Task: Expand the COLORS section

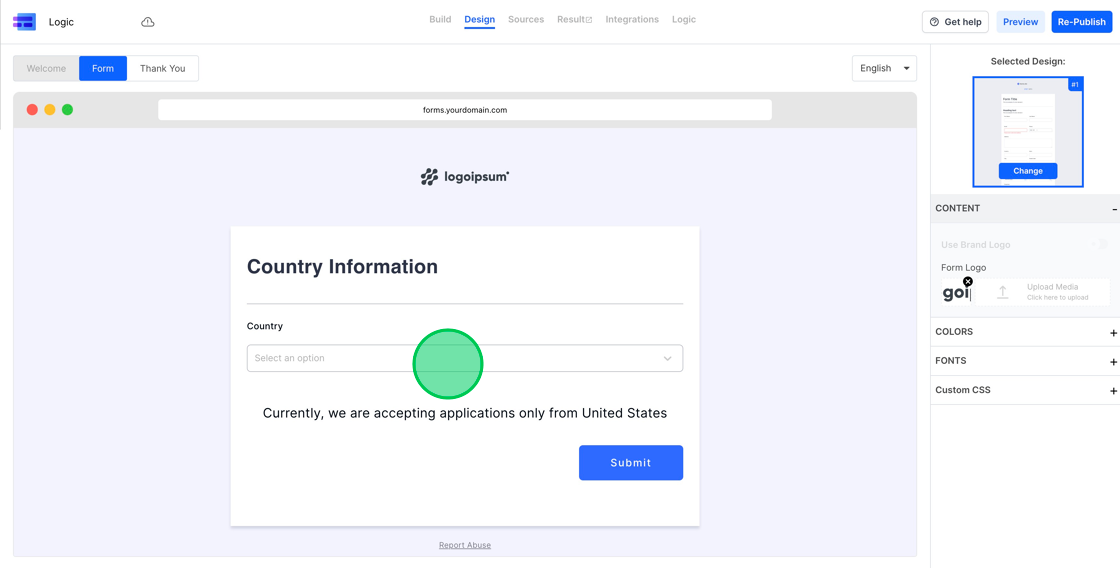Action: point(1113,332)
